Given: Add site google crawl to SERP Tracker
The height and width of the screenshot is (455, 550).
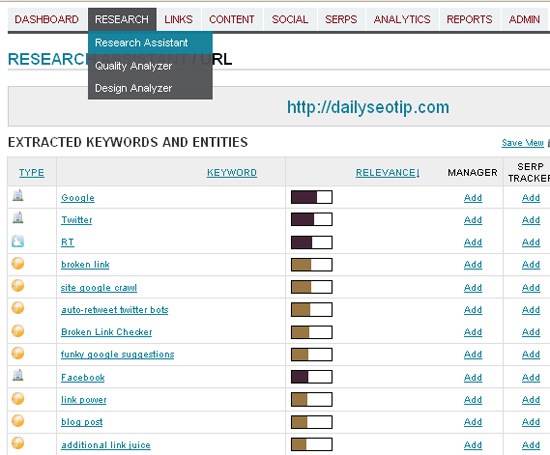Looking at the screenshot, I should pyautogui.click(x=531, y=288).
